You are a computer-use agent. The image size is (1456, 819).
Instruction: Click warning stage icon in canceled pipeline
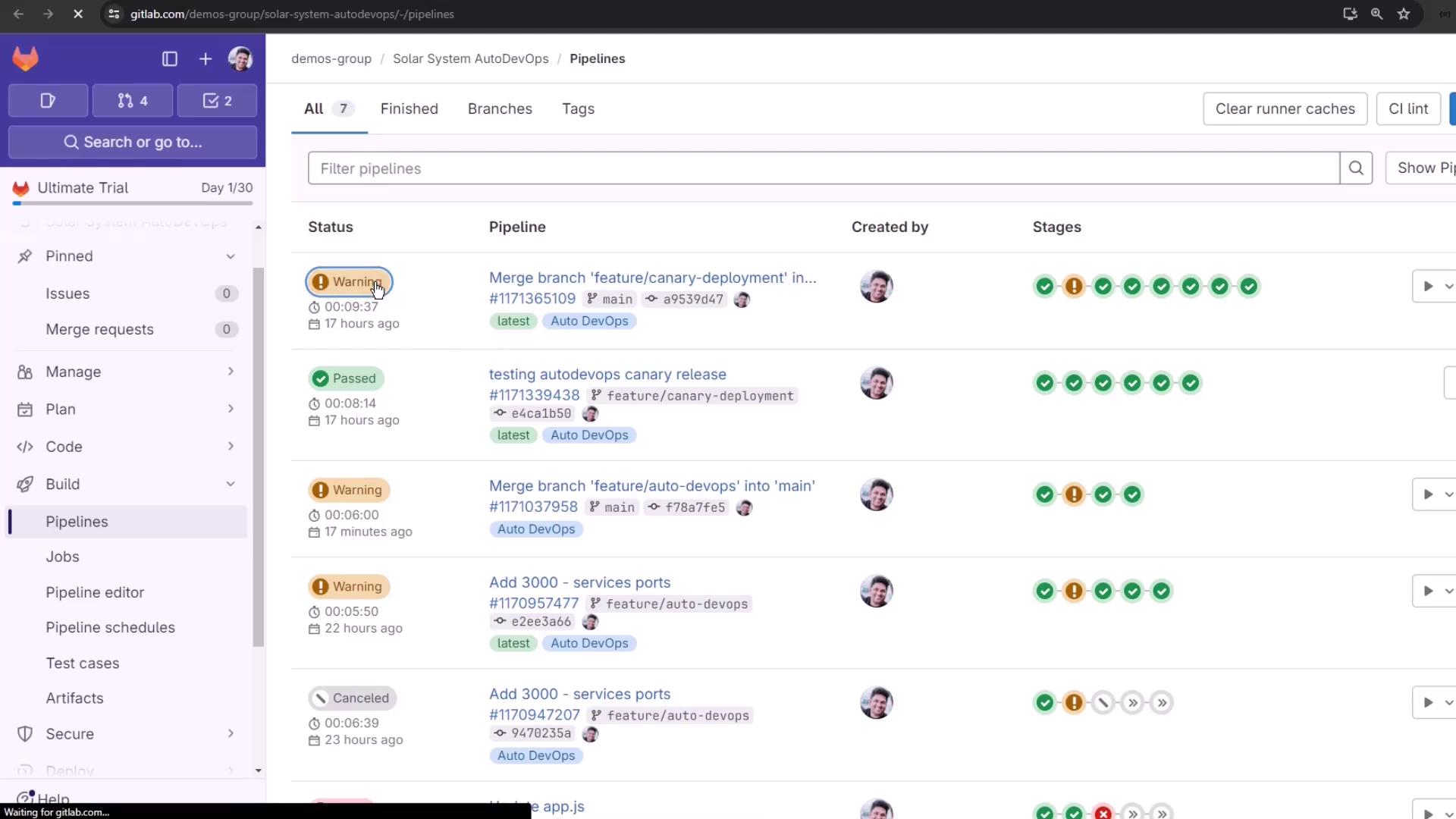(x=1074, y=703)
